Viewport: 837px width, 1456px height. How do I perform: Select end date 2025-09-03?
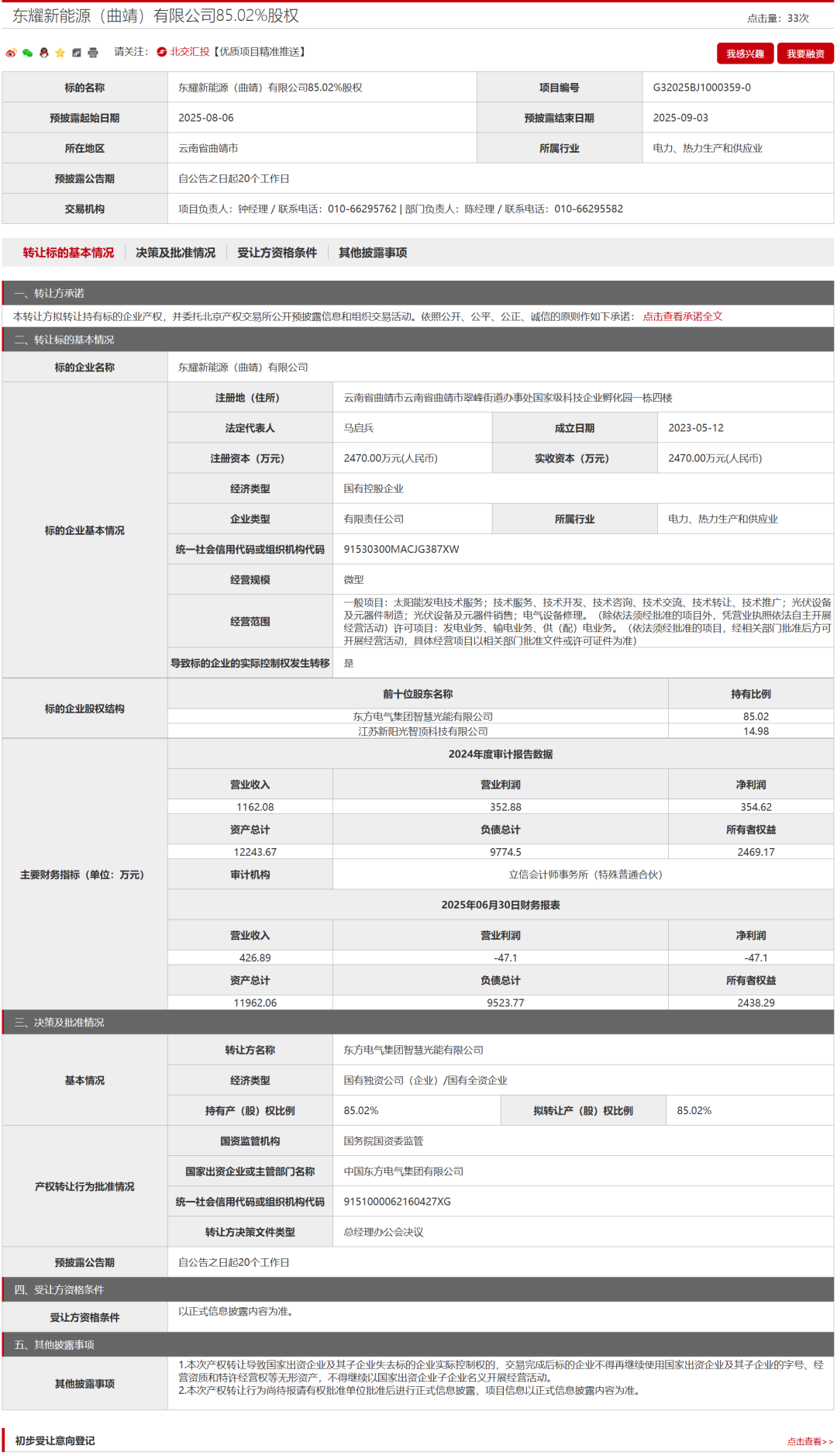tap(680, 118)
